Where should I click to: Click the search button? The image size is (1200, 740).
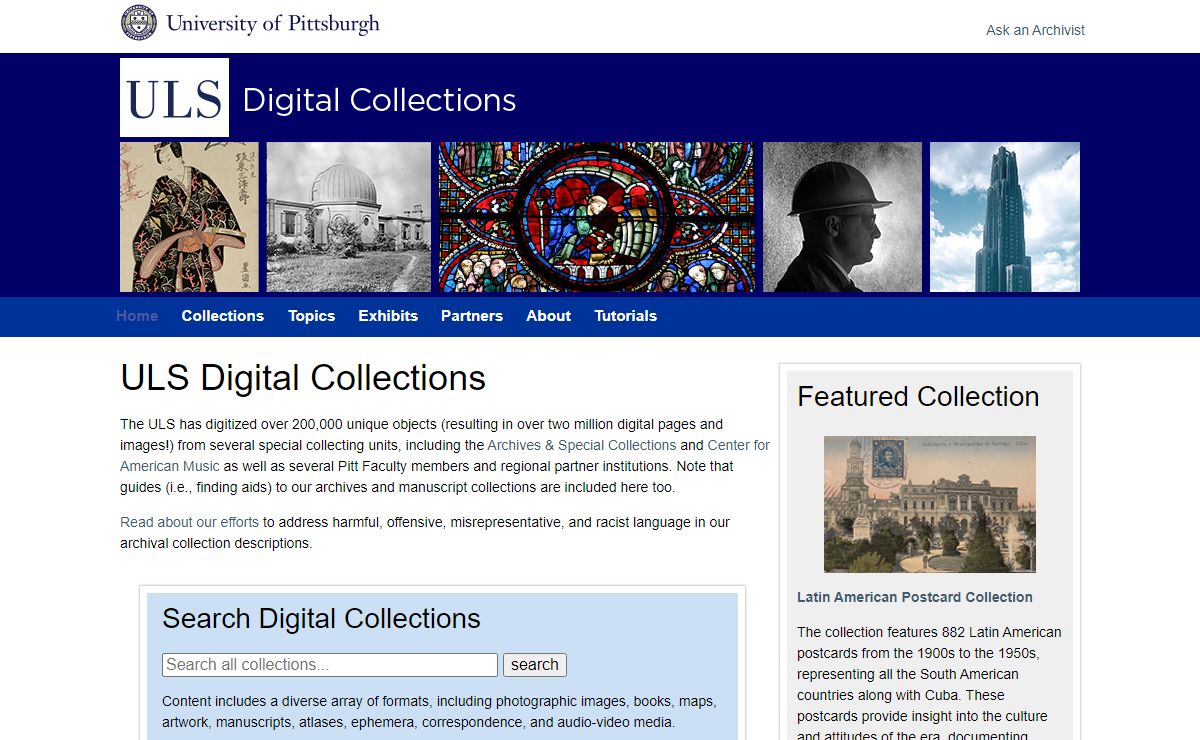[535, 665]
